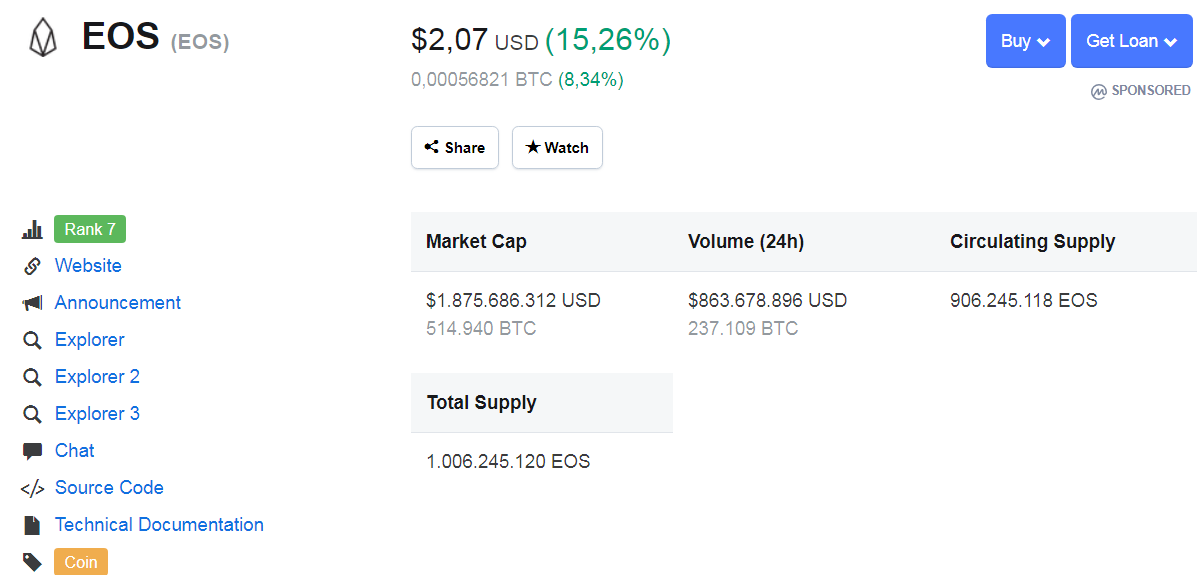The height and width of the screenshot is (575, 1203).
Task: Open the Website link
Action: click(88, 266)
